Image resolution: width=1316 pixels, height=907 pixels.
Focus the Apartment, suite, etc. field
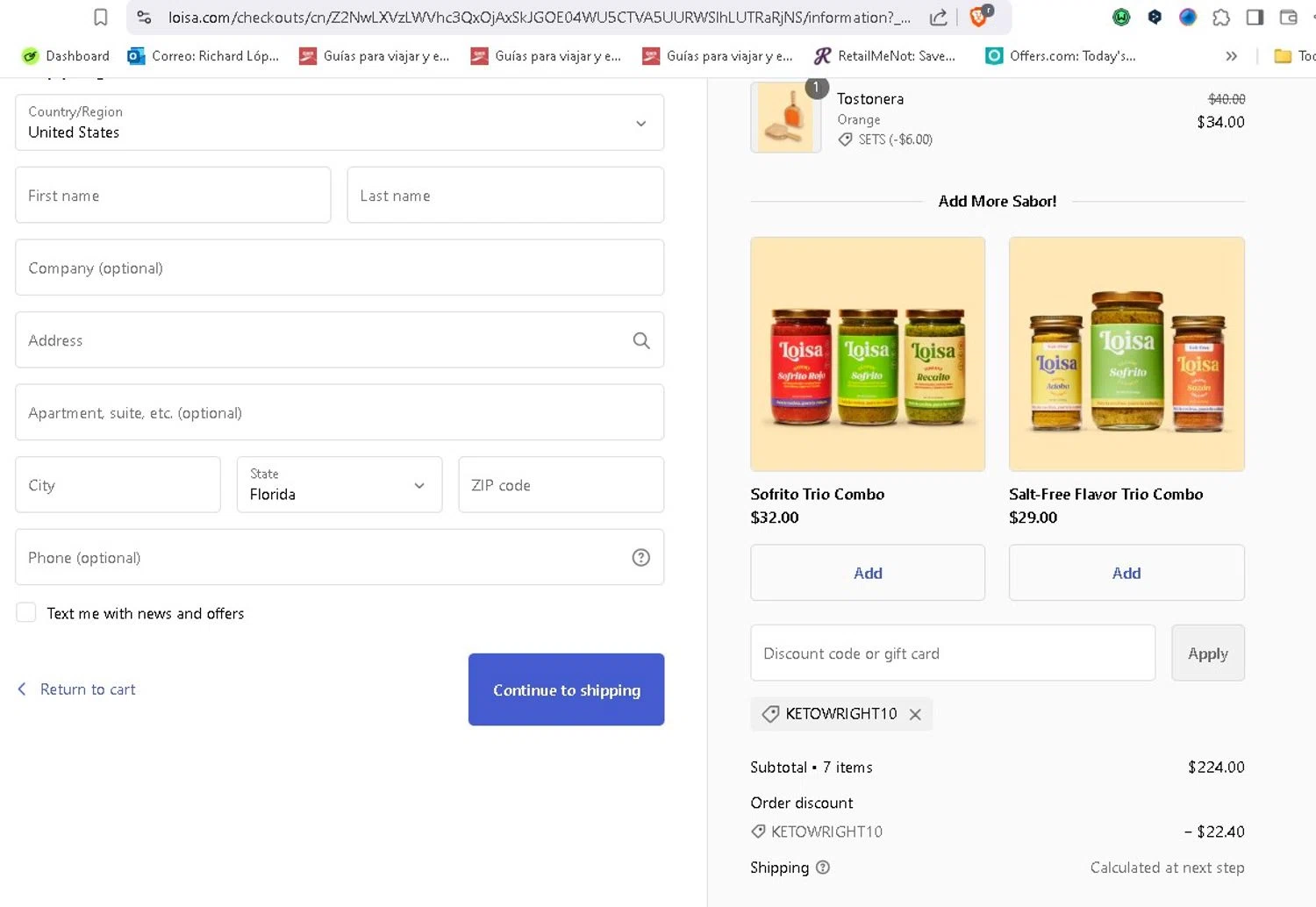tap(340, 412)
